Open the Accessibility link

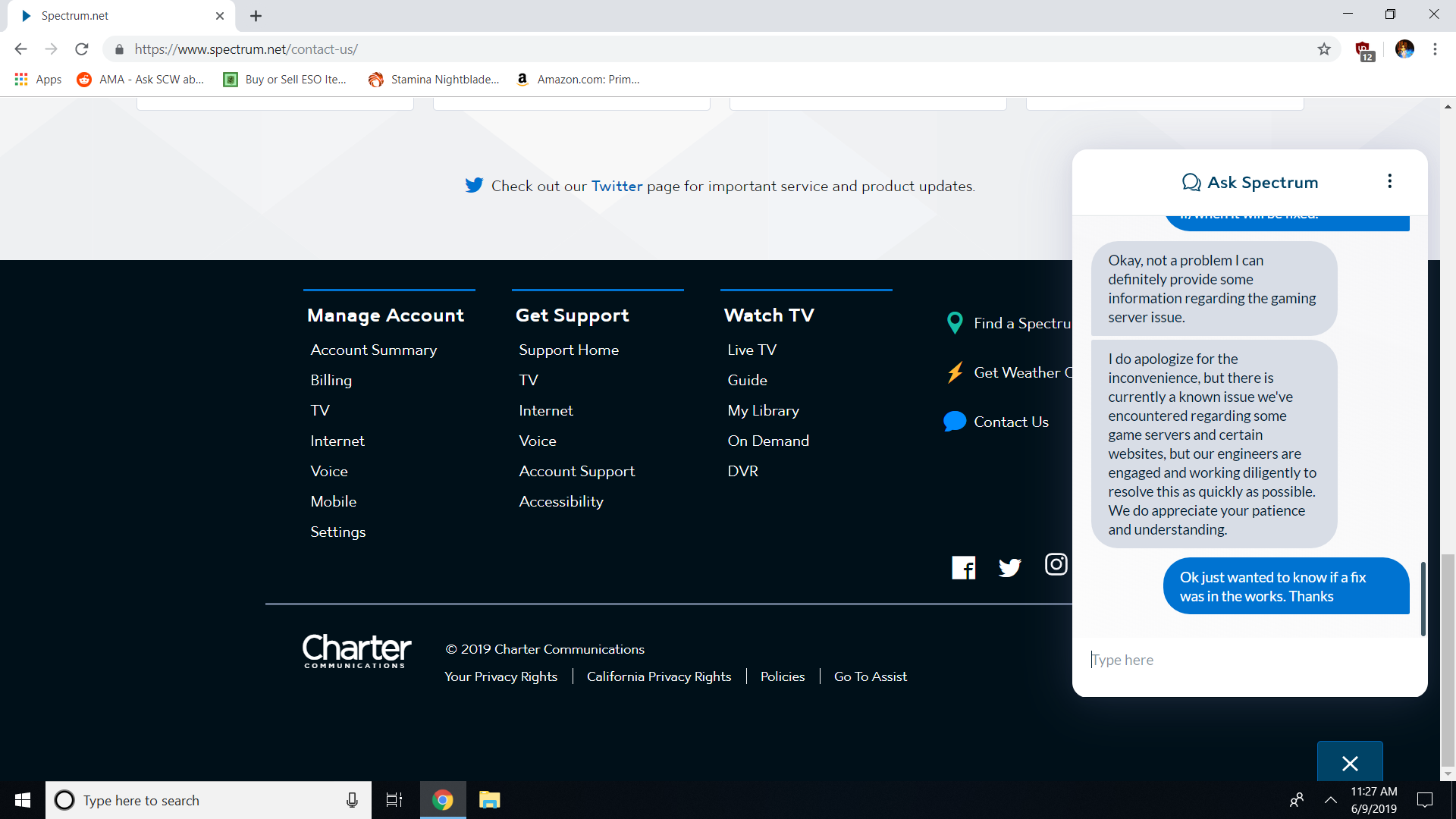560,501
